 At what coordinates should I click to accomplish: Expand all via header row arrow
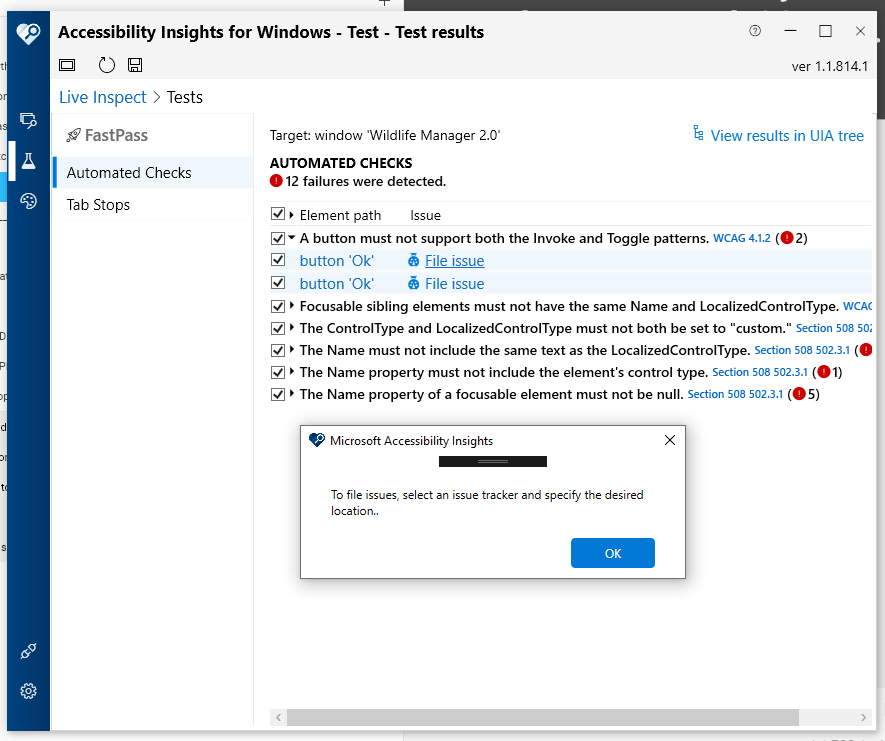[x=291, y=214]
